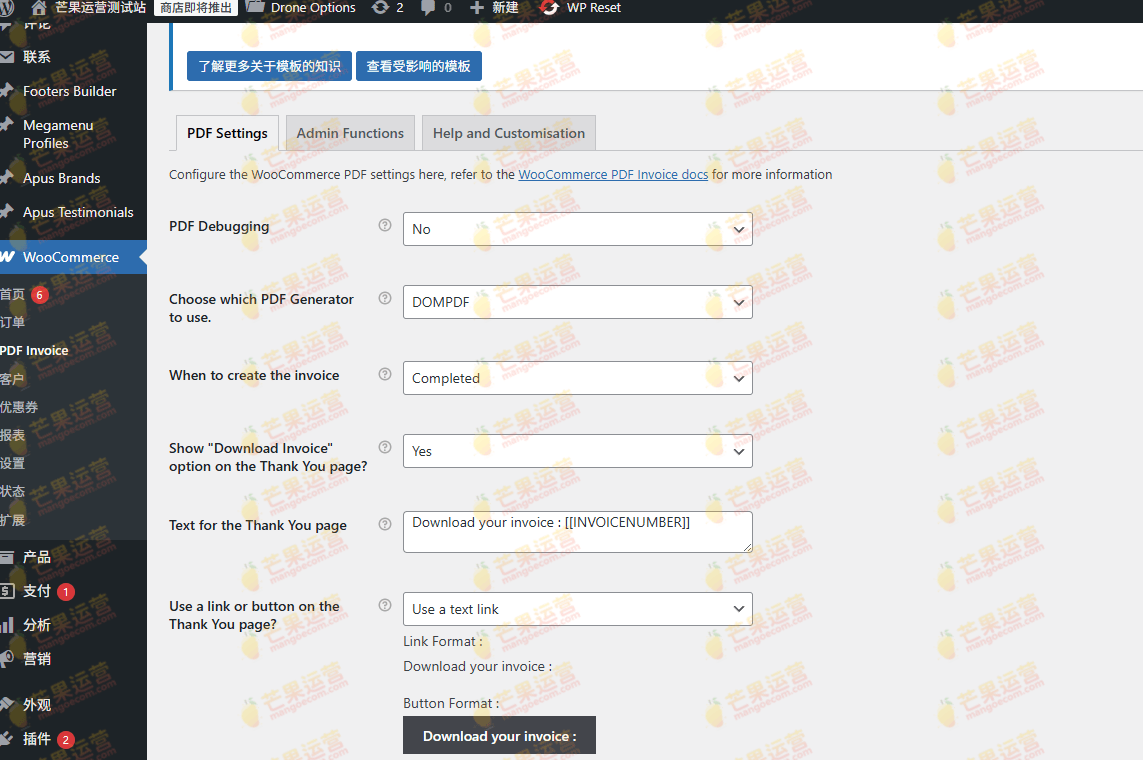Open the comments bubble icon in admin bar
This screenshot has height=760, width=1143.
tap(428, 8)
